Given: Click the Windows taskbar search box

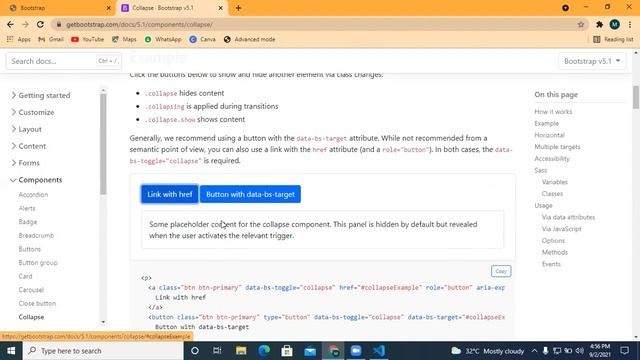Looking at the screenshot, I should click(103, 351).
